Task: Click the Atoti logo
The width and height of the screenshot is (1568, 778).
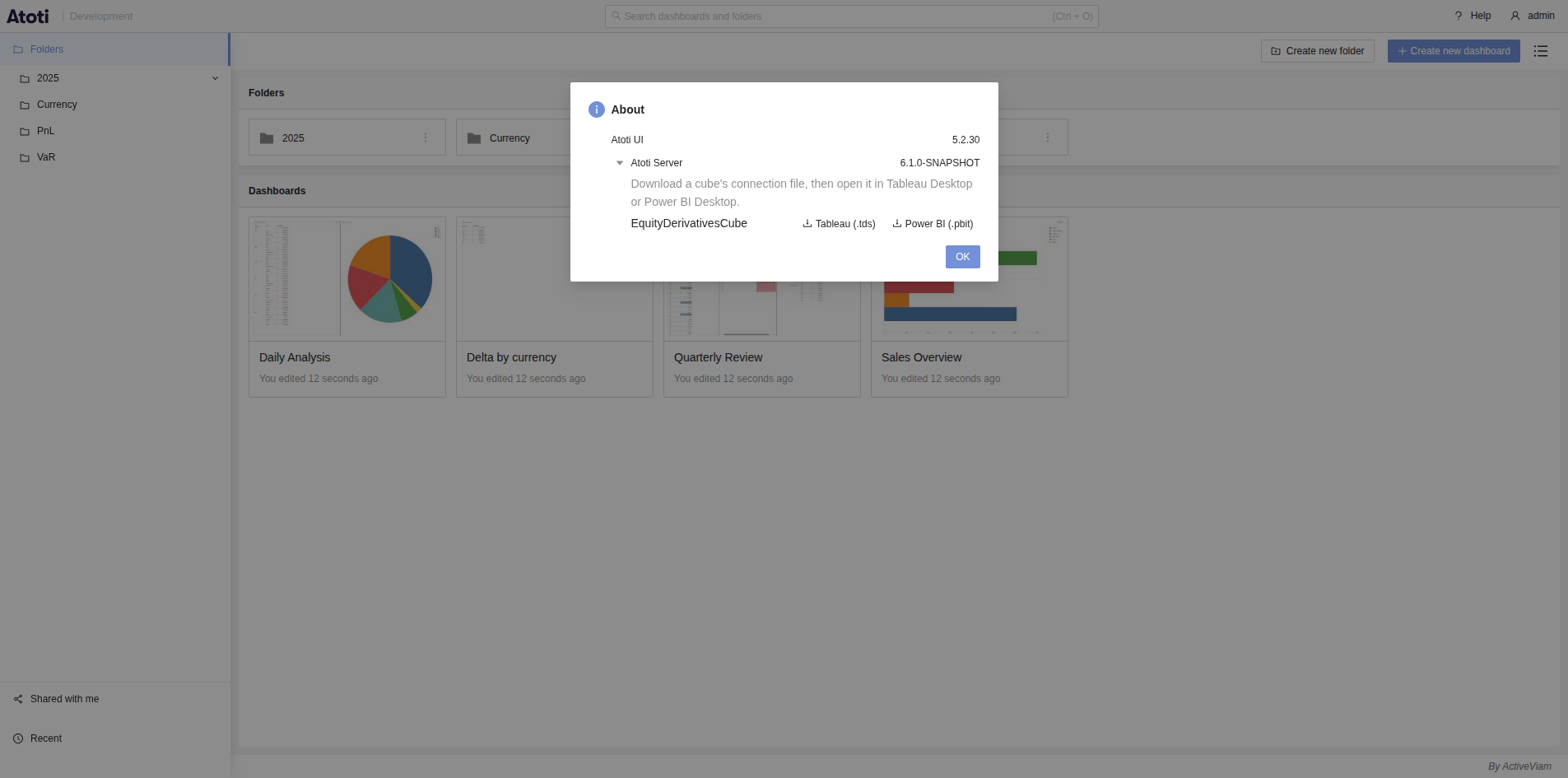Action: (x=28, y=16)
